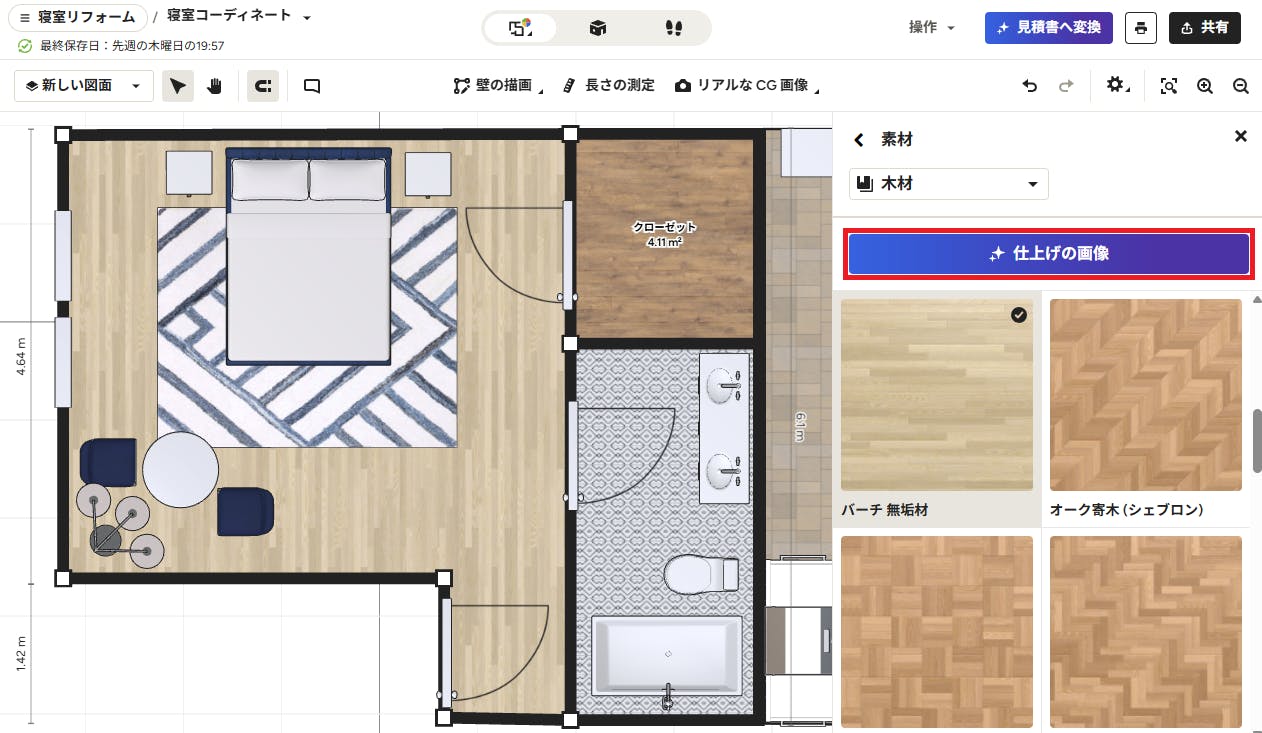Click the 共有 share button
This screenshot has width=1262, height=733.
[x=1204, y=28]
